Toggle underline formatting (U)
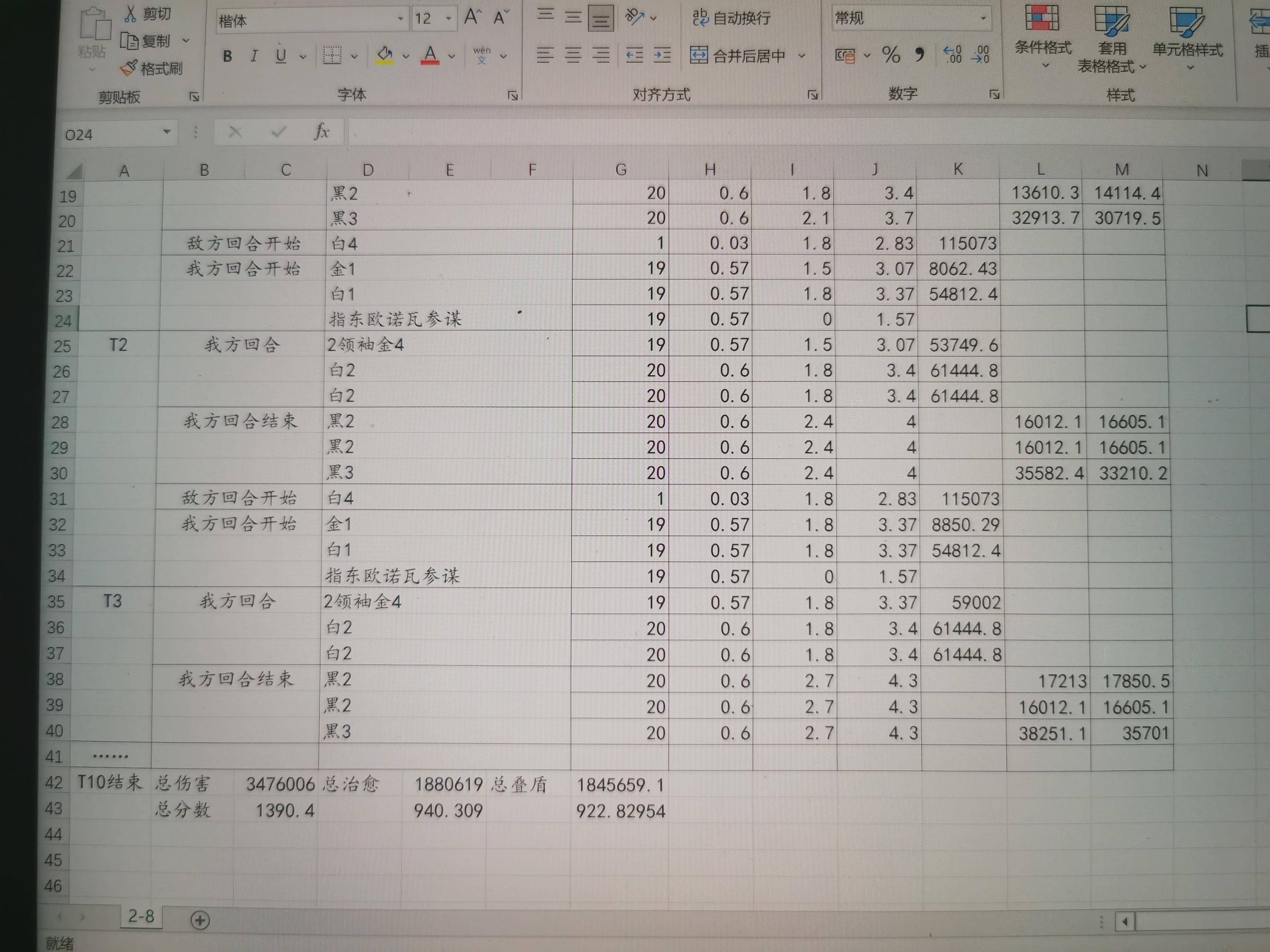1270x952 pixels. point(281,56)
